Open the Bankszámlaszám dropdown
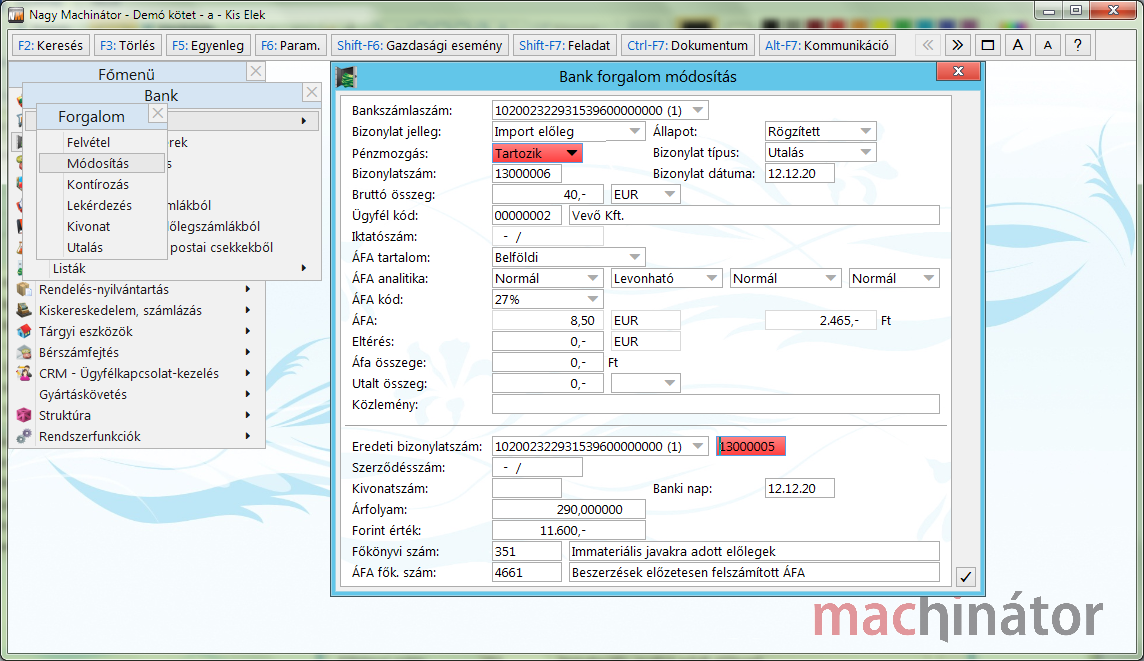Image resolution: width=1144 pixels, height=661 pixels. (698, 111)
